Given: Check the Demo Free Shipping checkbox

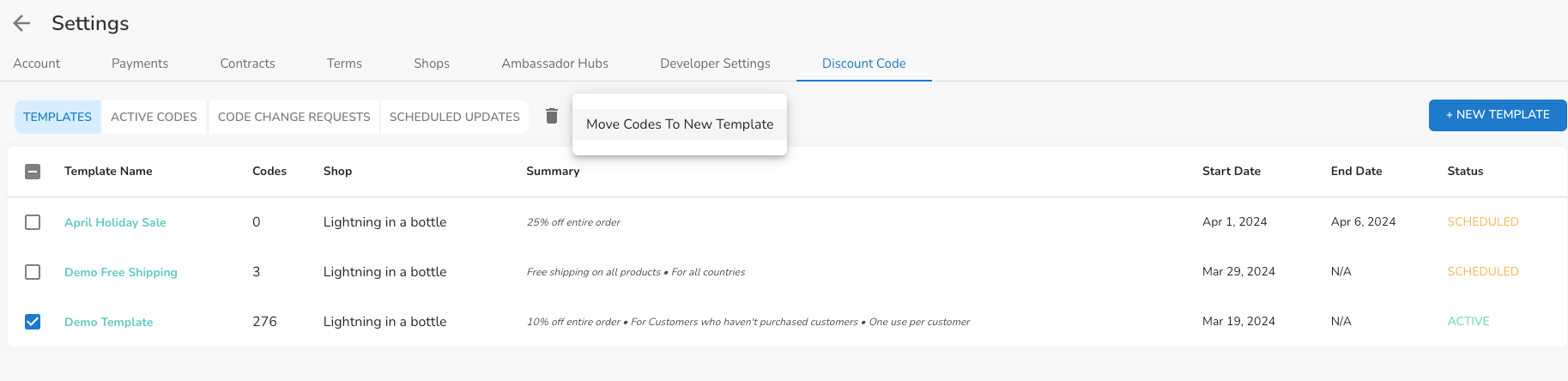Looking at the screenshot, I should pyautogui.click(x=33, y=272).
